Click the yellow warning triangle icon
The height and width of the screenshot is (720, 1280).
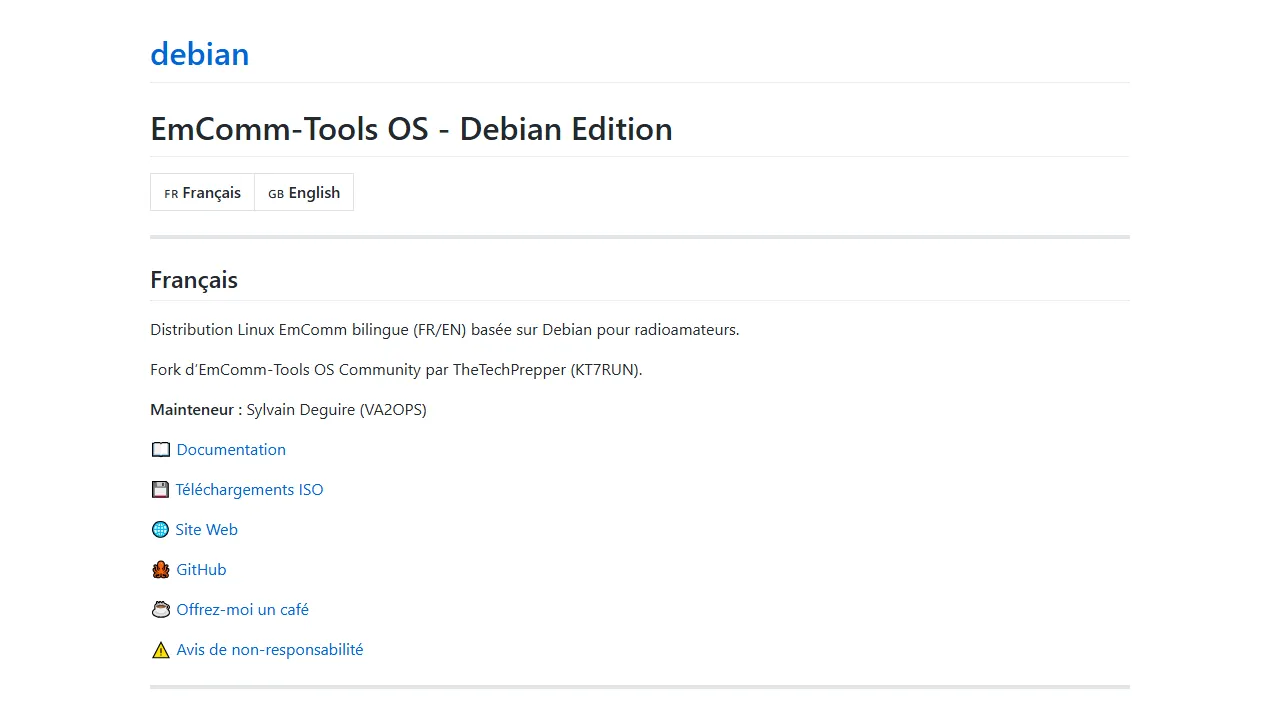click(161, 650)
